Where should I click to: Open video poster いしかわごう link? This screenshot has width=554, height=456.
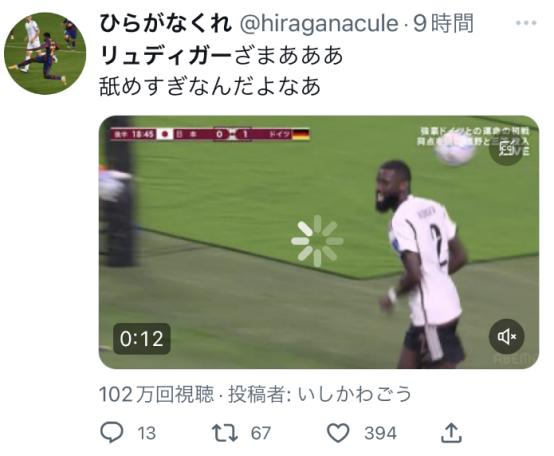pos(355,394)
